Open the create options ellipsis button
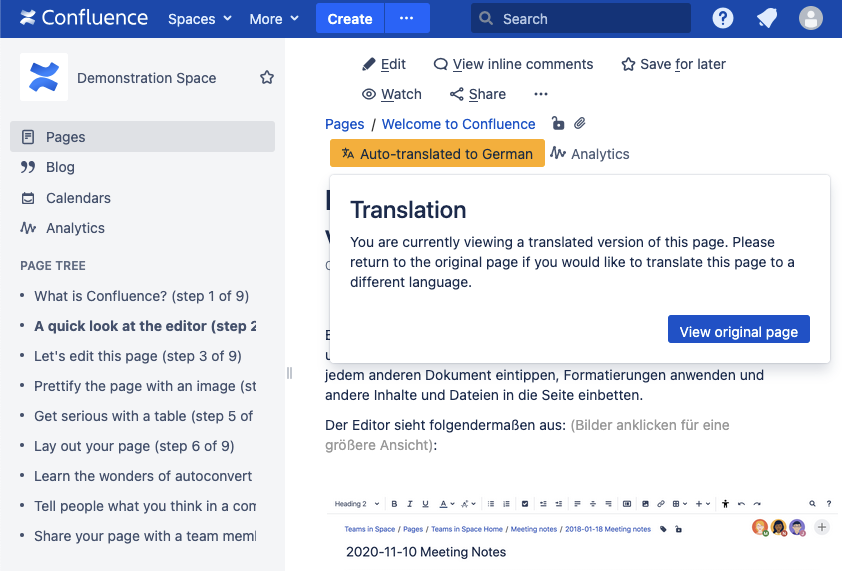Viewport: 842px width, 571px height. tap(407, 19)
